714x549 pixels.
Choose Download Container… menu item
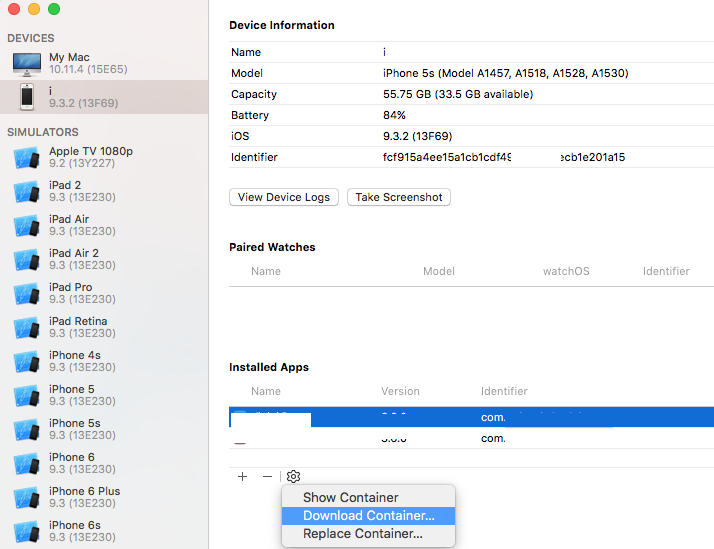[368, 516]
